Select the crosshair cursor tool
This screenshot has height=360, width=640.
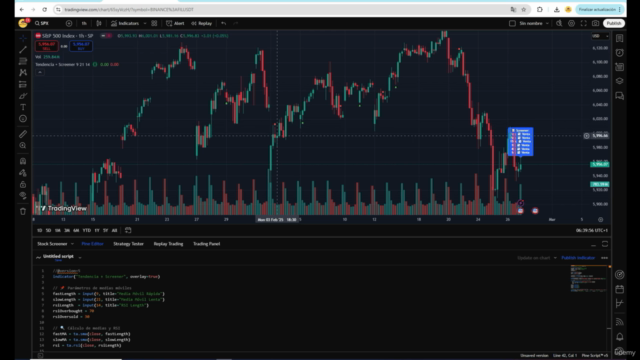pos(23,38)
